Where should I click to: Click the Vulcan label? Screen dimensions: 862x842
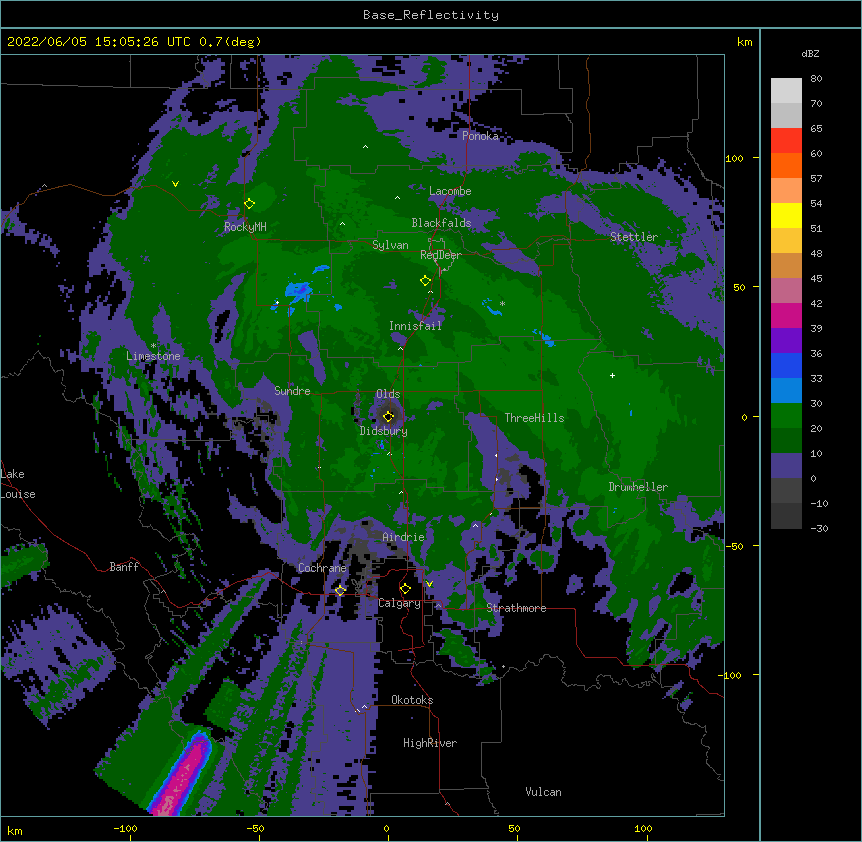click(x=543, y=792)
